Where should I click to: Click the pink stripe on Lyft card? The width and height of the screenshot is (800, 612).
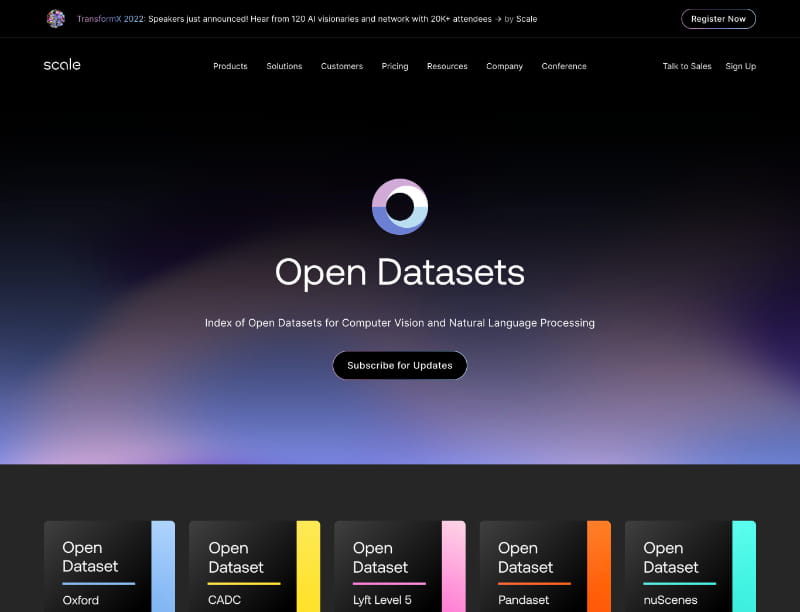(454, 566)
